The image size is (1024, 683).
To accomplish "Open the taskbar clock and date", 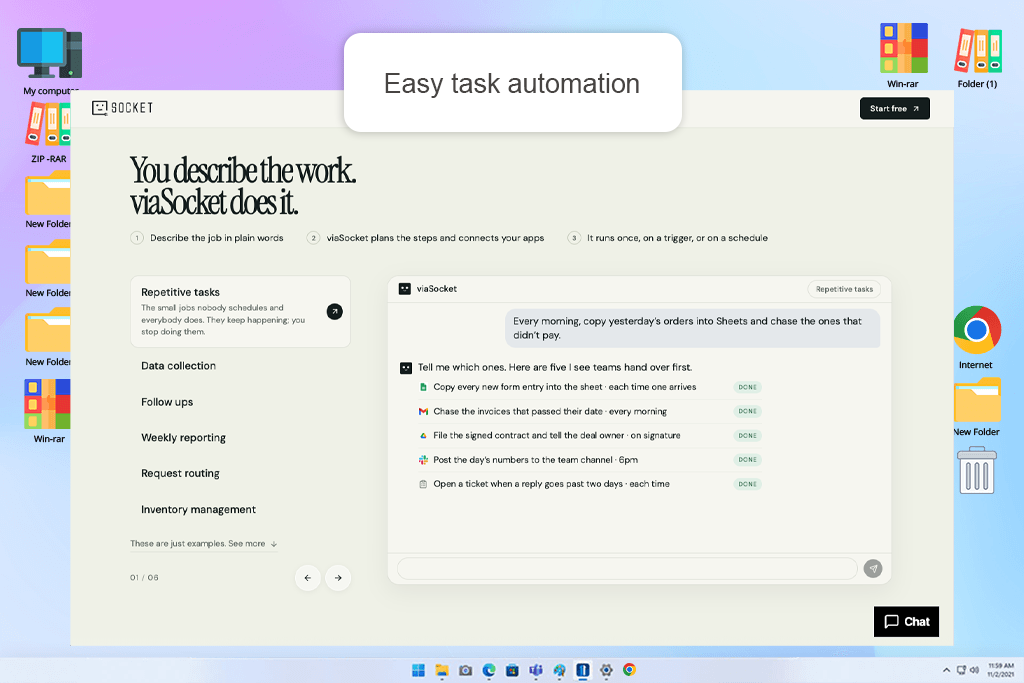I will point(1000,670).
